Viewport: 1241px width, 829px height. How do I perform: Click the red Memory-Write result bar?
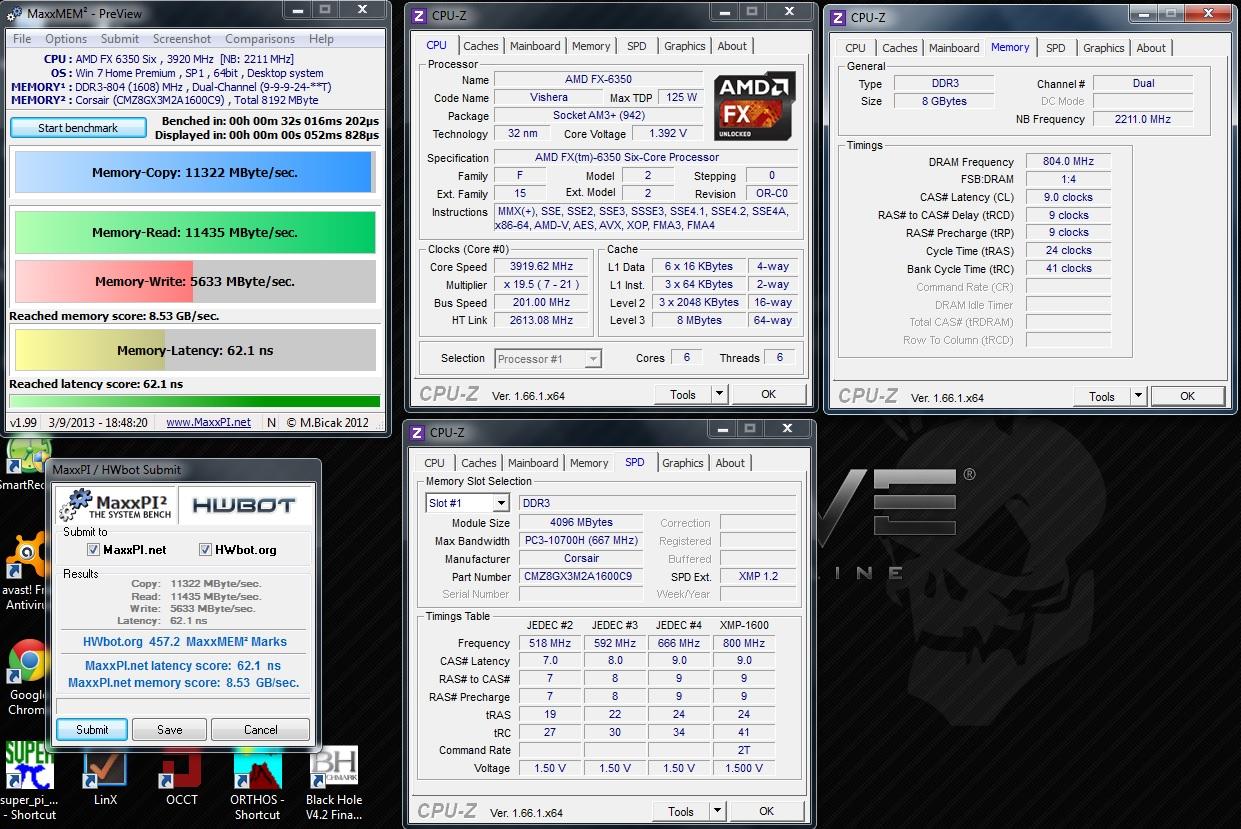tap(195, 281)
